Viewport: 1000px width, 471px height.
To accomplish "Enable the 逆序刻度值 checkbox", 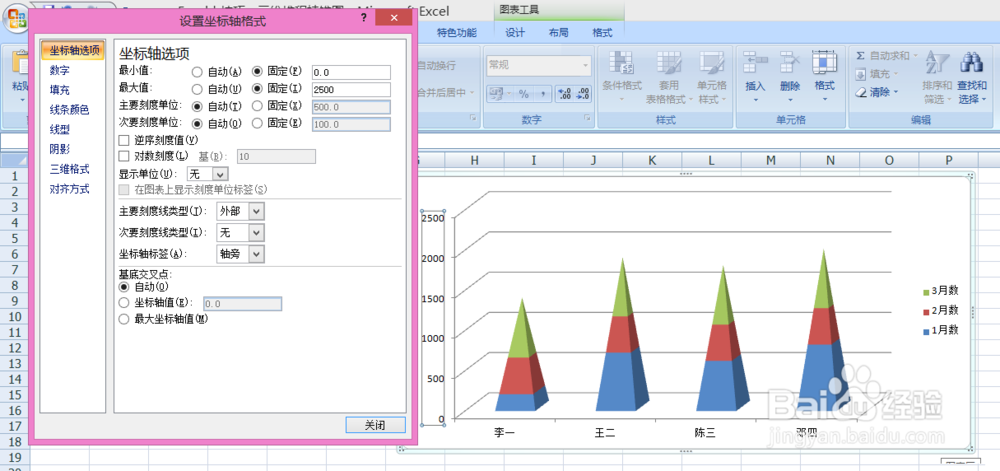I will coord(124,140).
